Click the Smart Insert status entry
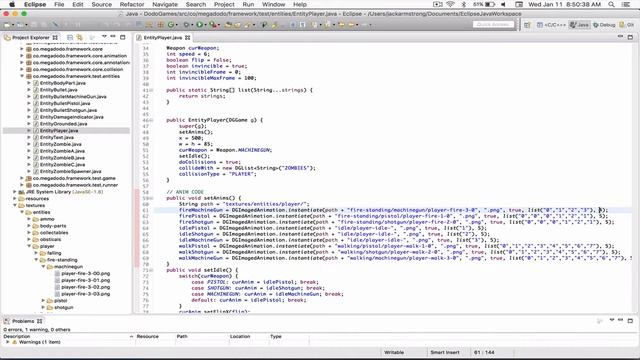640x360 pixels. coord(444,352)
